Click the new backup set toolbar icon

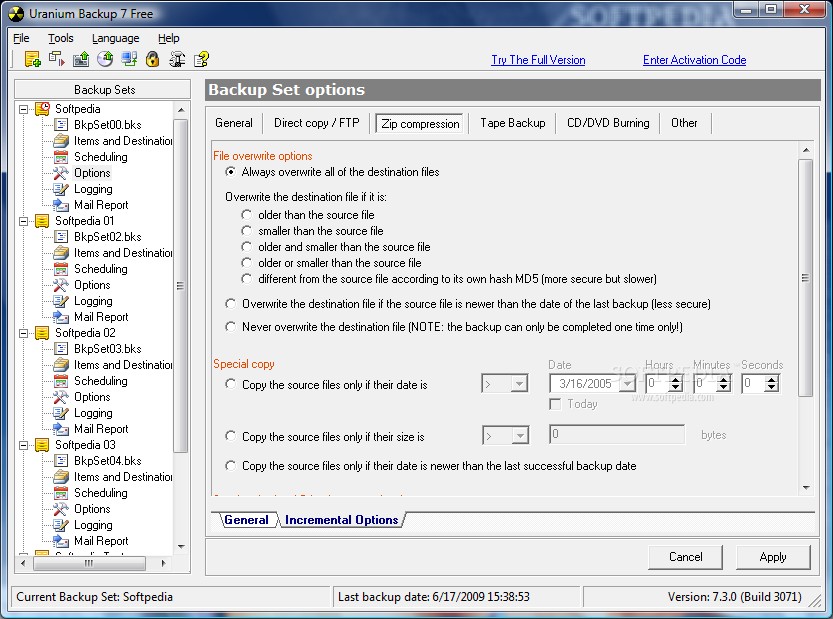(33, 59)
